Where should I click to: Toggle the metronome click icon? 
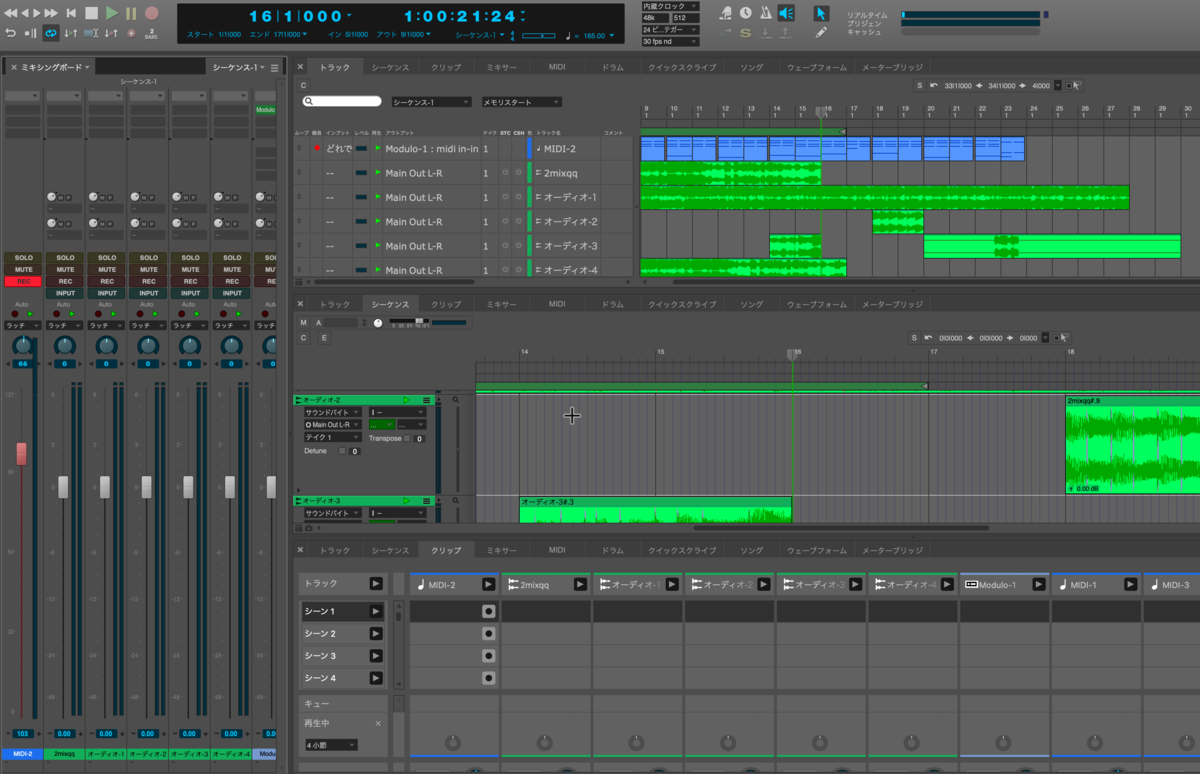765,13
